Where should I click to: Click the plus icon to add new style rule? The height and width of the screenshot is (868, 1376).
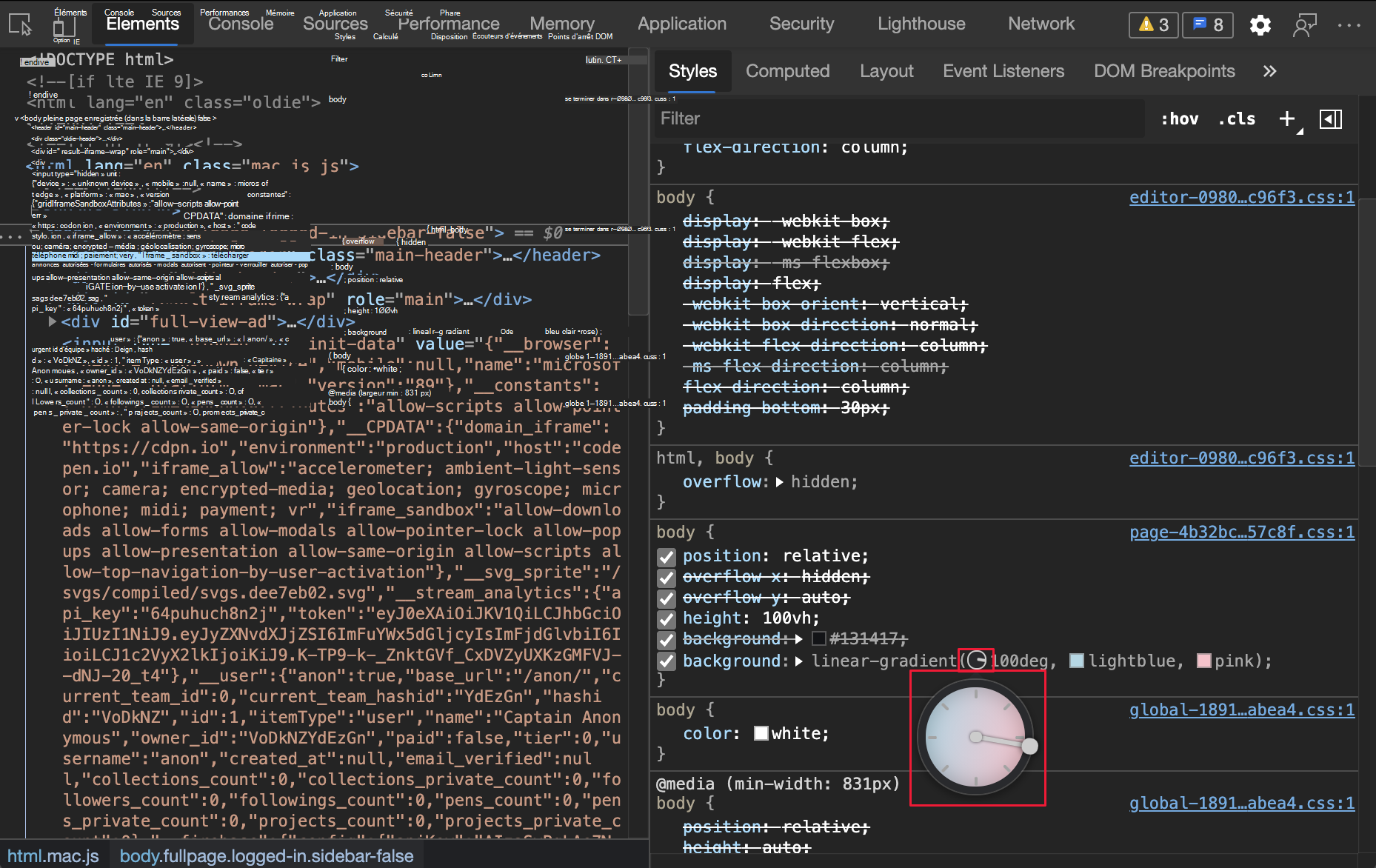1286,118
